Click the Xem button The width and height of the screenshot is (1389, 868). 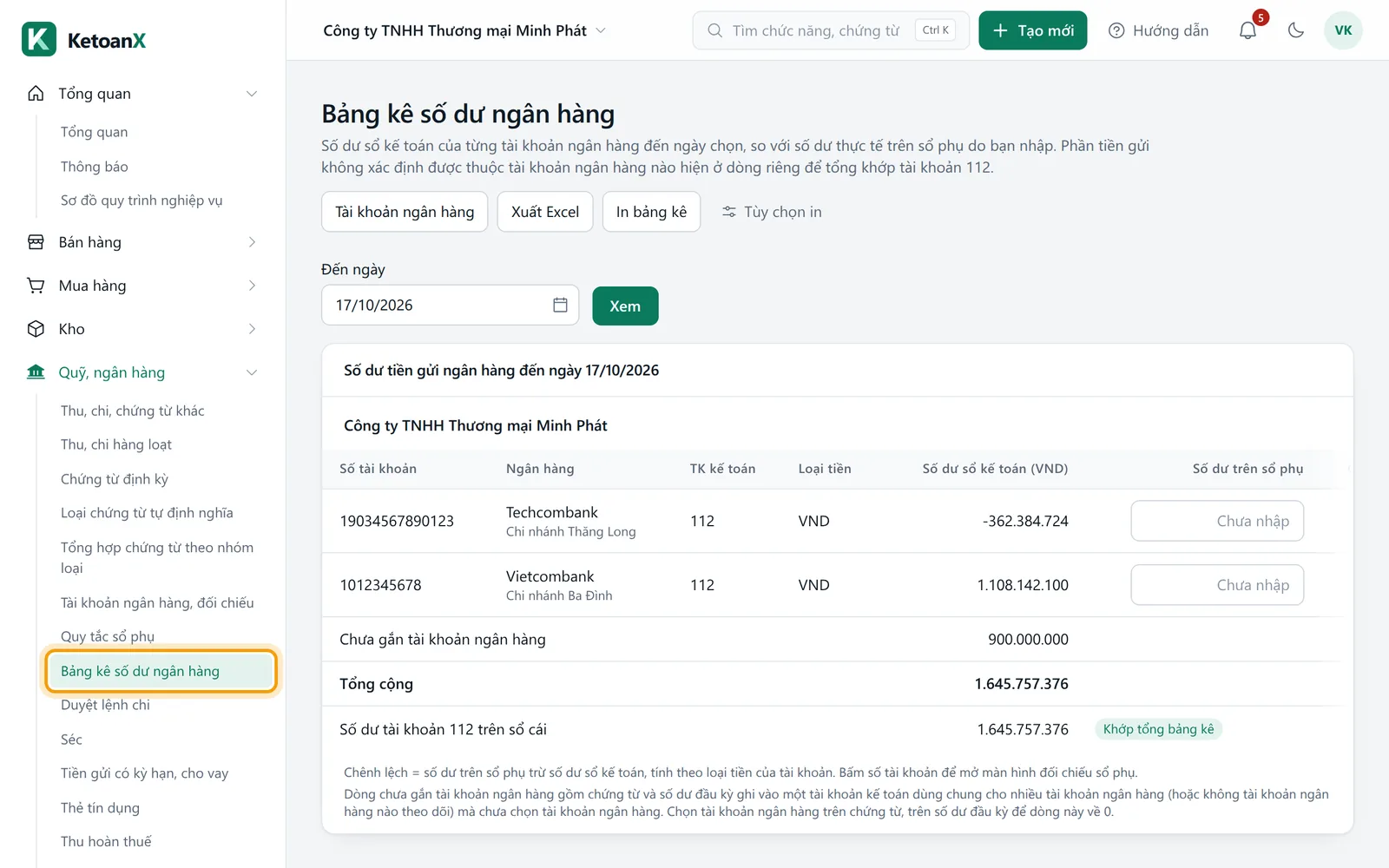coord(625,306)
